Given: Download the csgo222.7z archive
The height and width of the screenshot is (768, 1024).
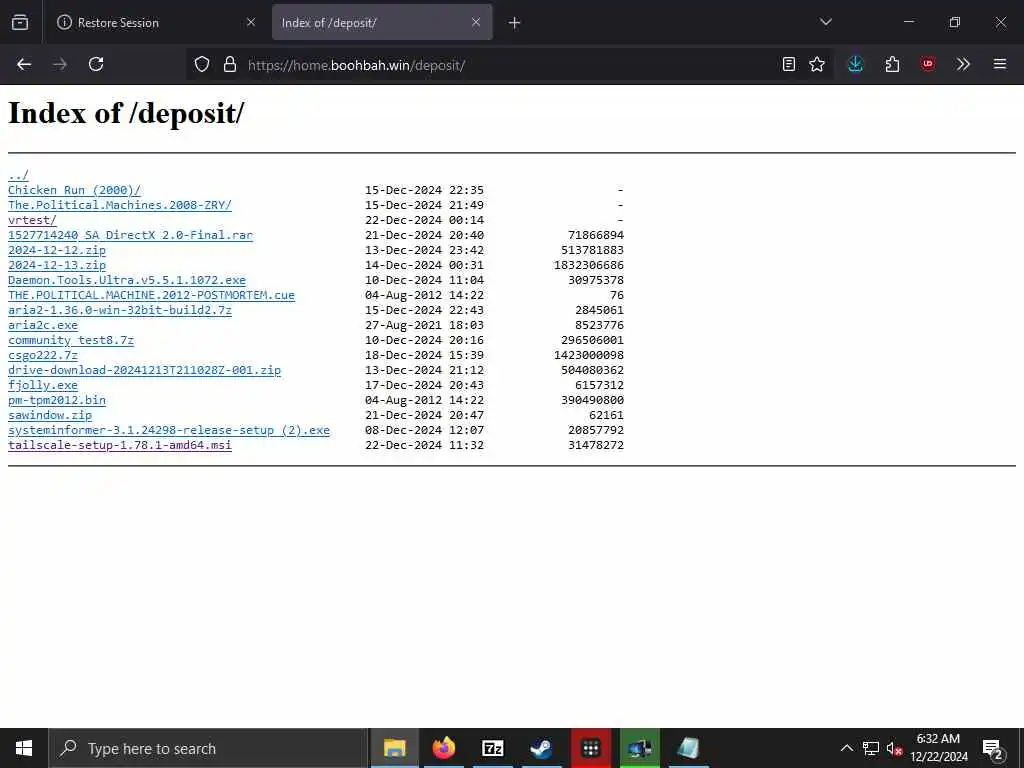Looking at the screenshot, I should coord(43,355).
